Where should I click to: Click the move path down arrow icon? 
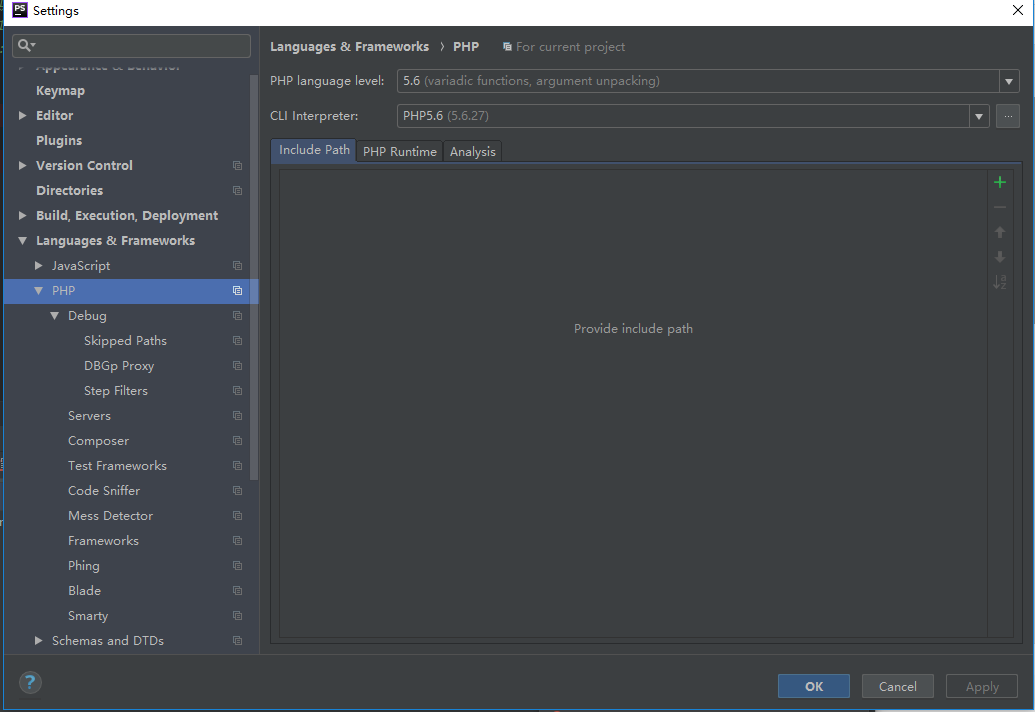1000,257
